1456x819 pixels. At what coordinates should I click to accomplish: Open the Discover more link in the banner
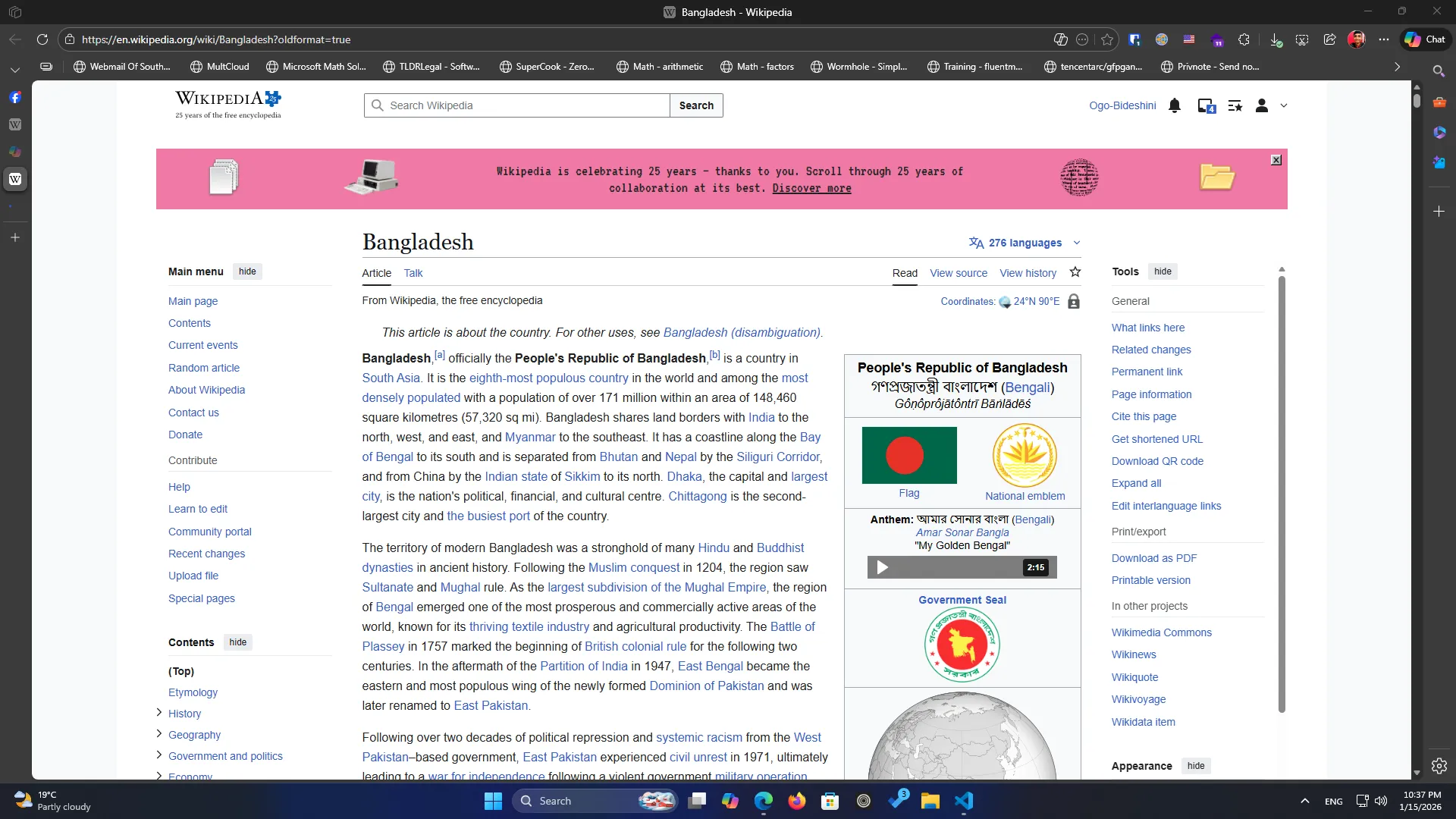point(810,188)
